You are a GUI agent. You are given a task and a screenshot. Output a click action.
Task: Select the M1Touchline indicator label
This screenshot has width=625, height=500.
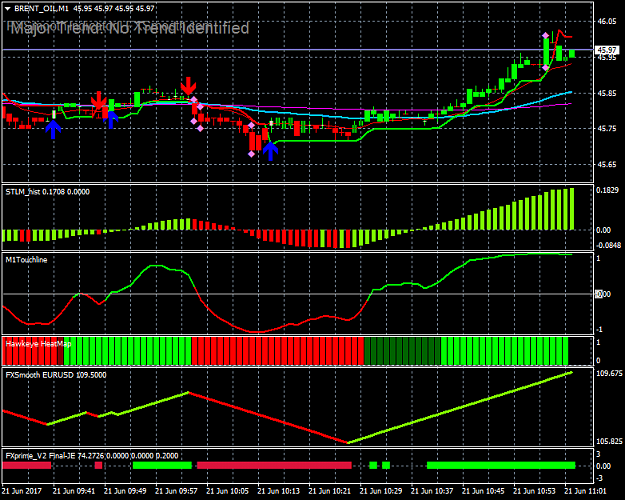pyautogui.click(x=26, y=260)
